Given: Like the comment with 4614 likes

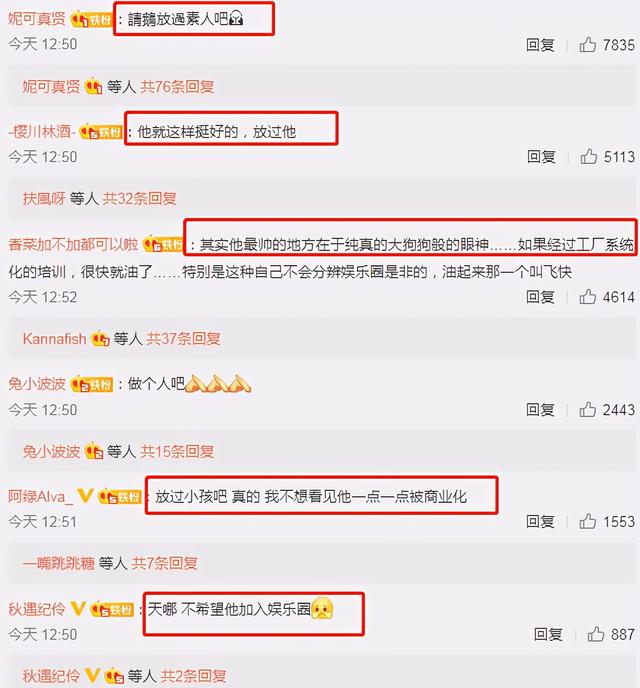Looking at the screenshot, I should coord(587,297).
